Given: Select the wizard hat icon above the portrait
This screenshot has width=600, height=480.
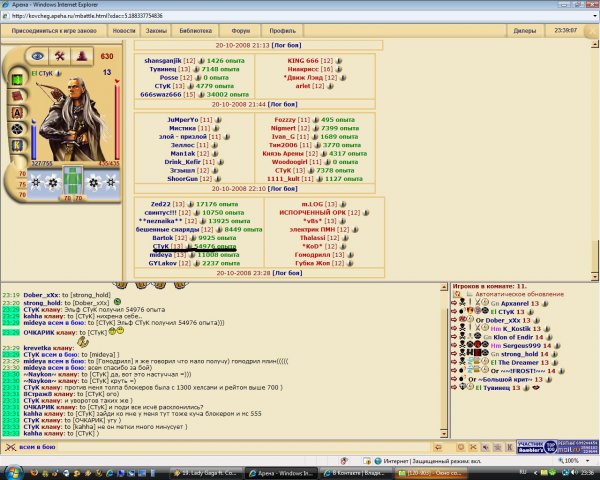Looking at the screenshot, I should point(82,57).
